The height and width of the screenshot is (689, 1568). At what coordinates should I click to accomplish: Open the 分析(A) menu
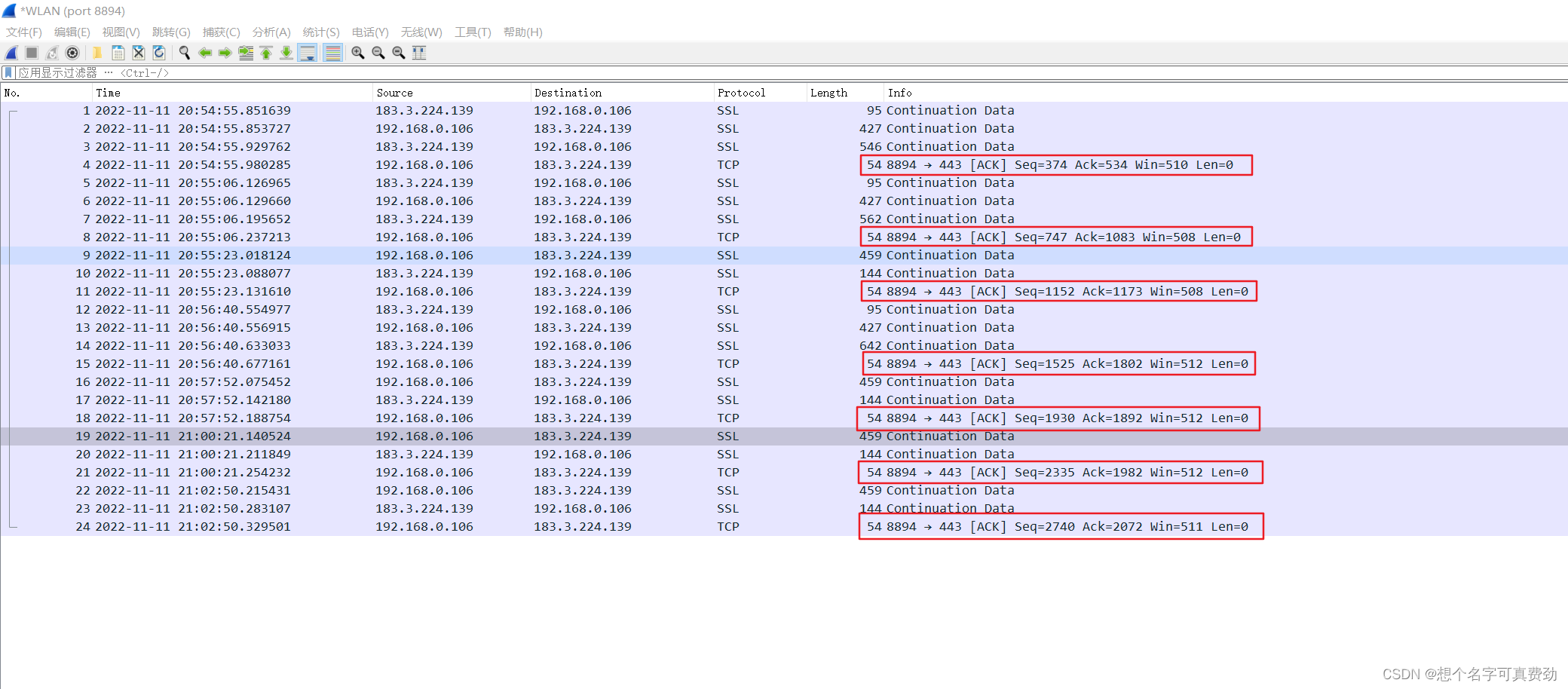271,32
